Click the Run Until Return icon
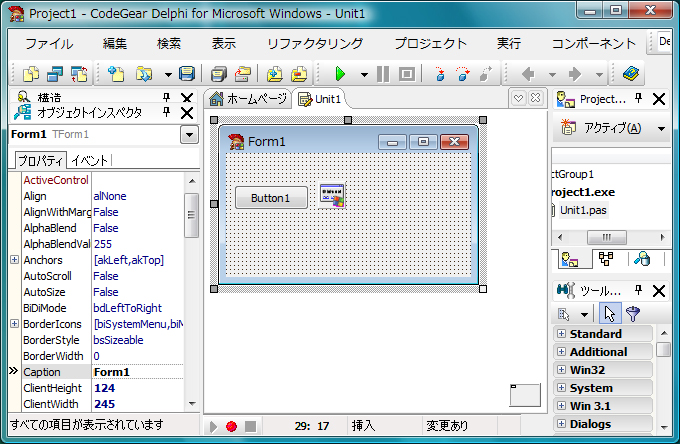Viewport: 680px width, 444px height. 486,74
